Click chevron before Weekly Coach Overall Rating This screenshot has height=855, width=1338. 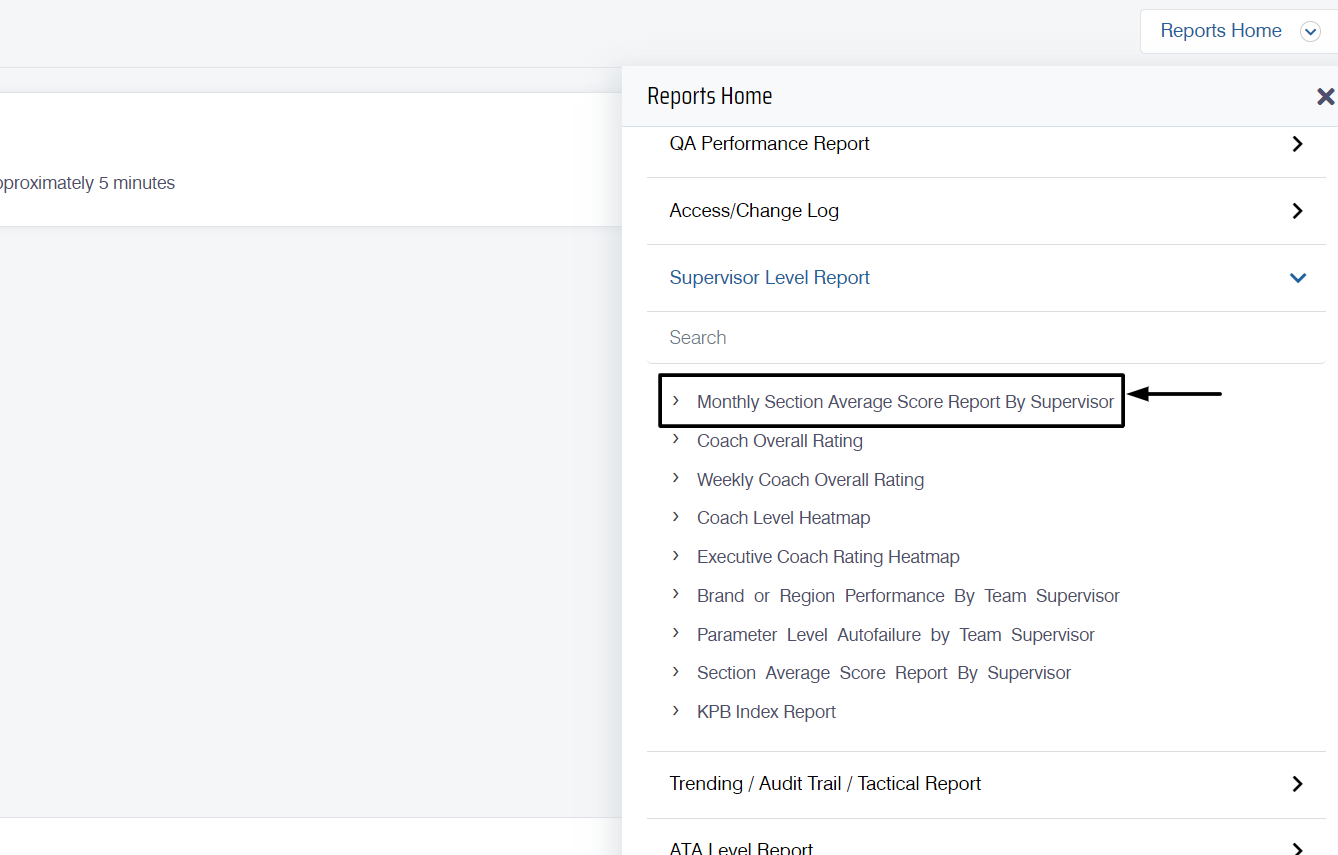point(676,478)
